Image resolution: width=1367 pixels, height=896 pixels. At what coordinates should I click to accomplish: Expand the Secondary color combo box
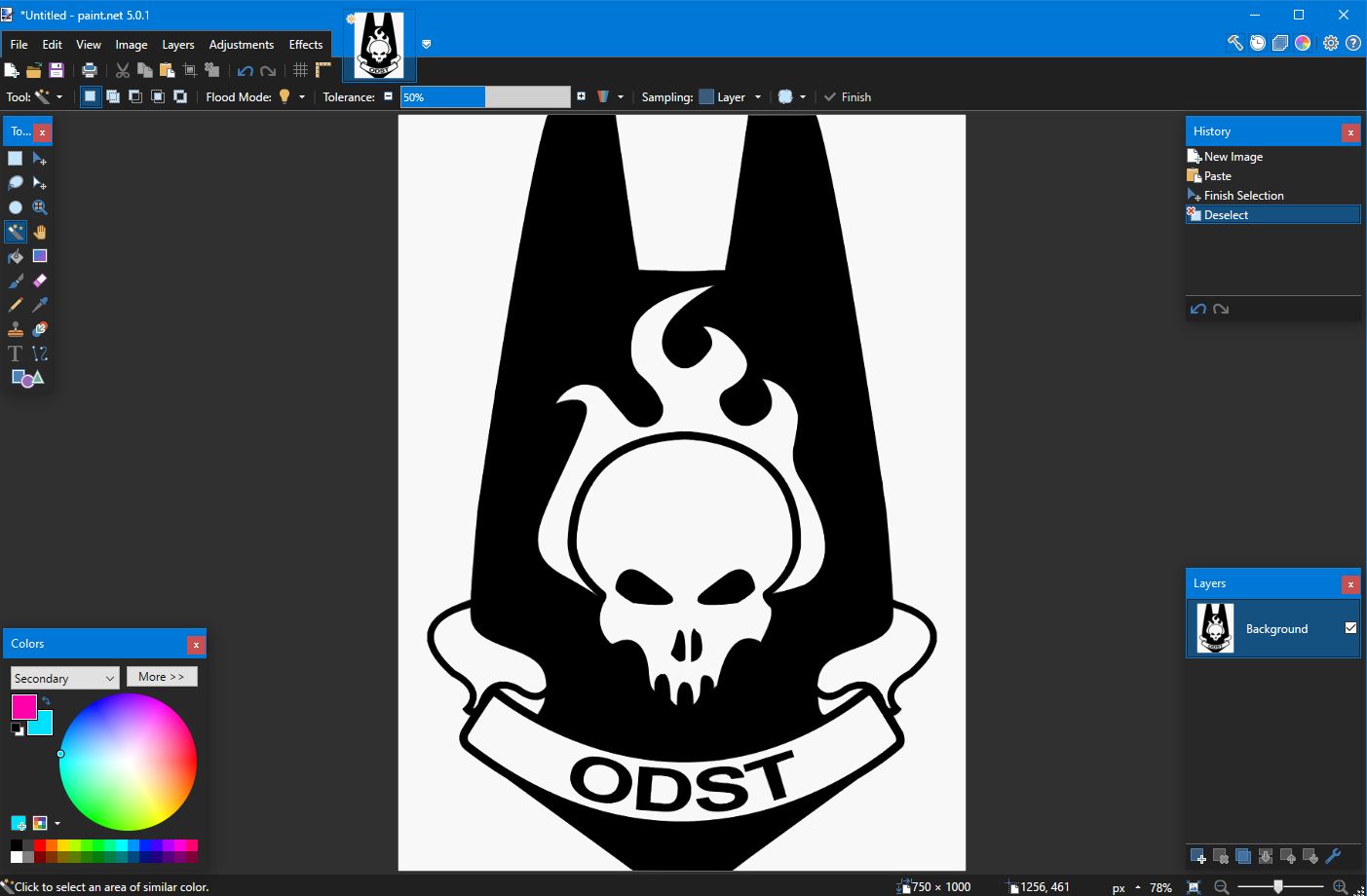[65, 678]
